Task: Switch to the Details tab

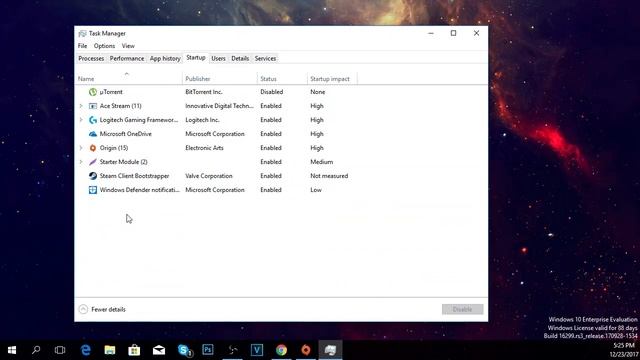Action: (240, 58)
